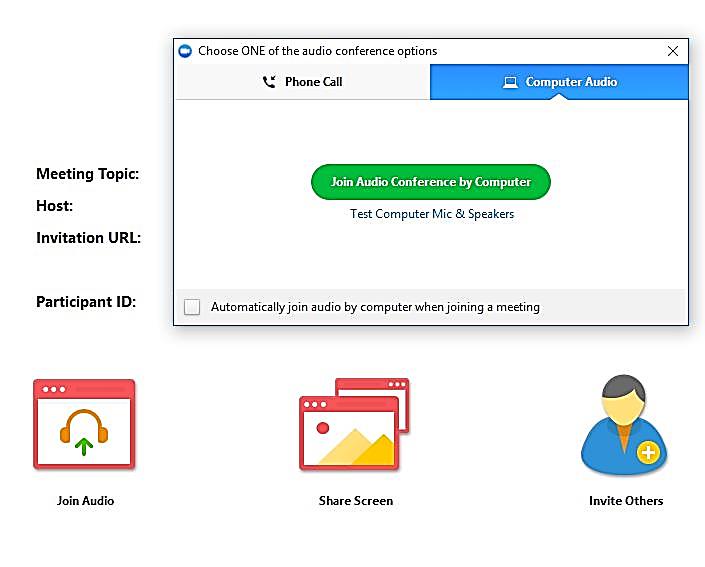This screenshot has width=705, height=567.
Task: Click the 'Join Audio' text label
Action: [x=85, y=501]
